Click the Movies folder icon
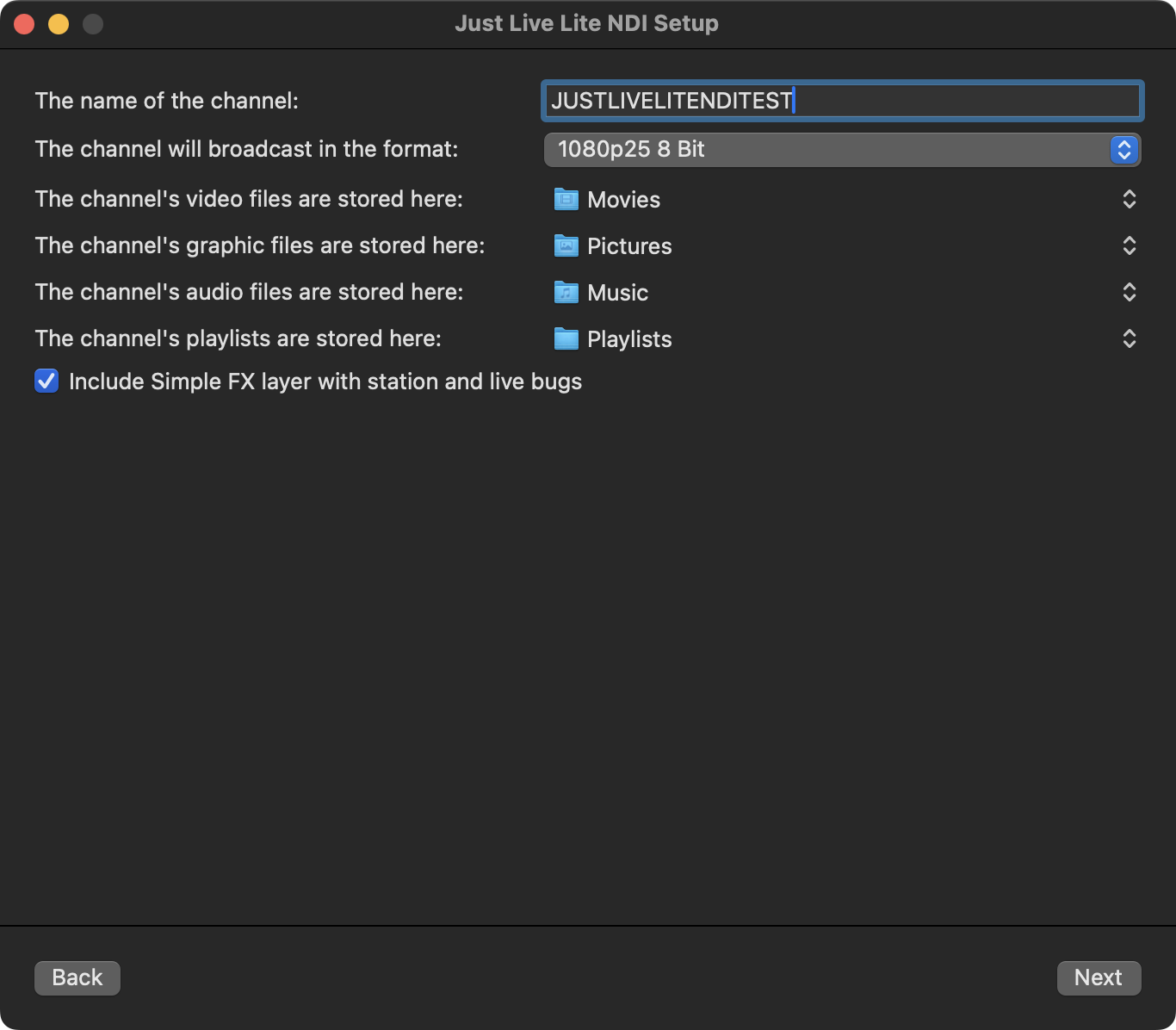Image resolution: width=1176 pixels, height=1030 pixels. [566, 200]
